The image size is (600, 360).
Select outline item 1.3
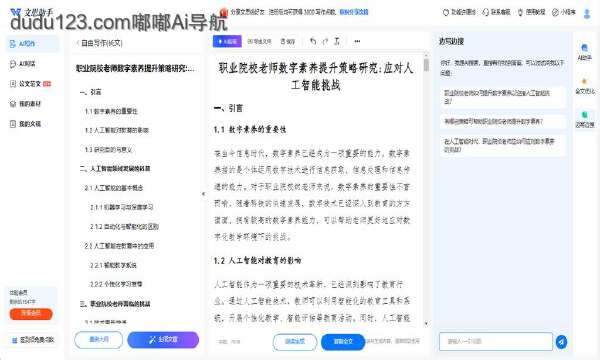pos(108,150)
